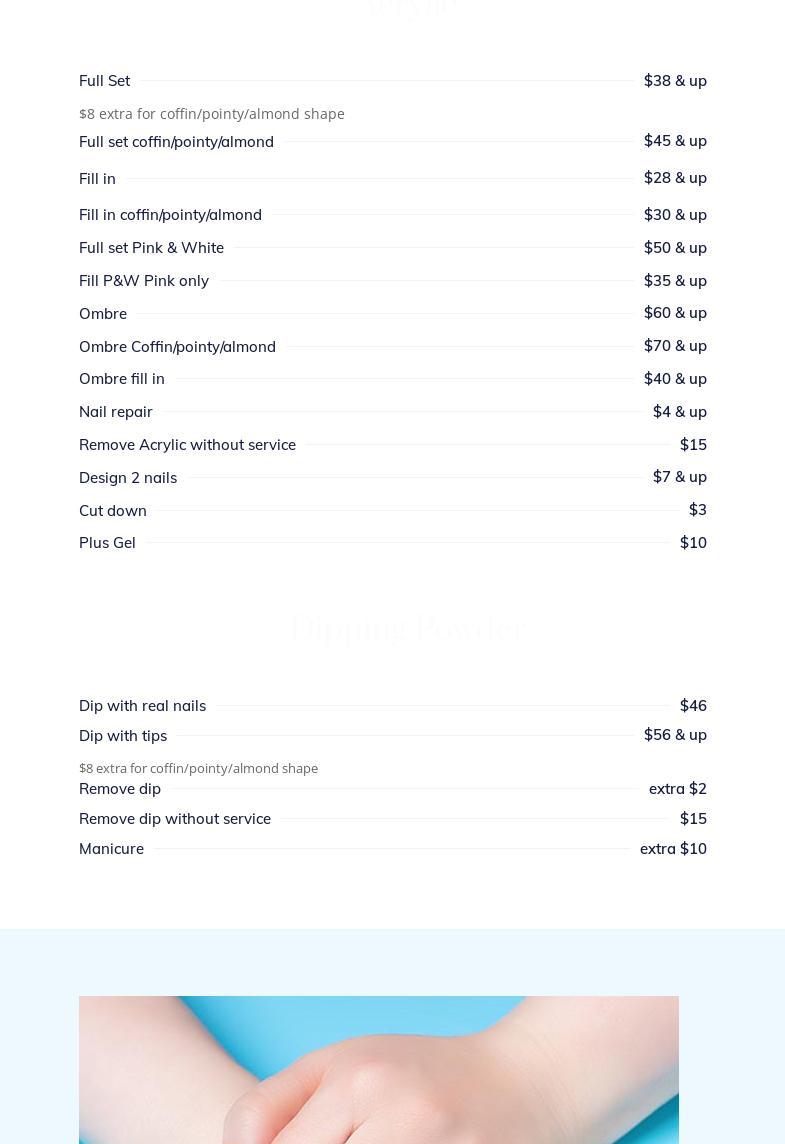Click Fill P&W Pink only item

click(144, 281)
